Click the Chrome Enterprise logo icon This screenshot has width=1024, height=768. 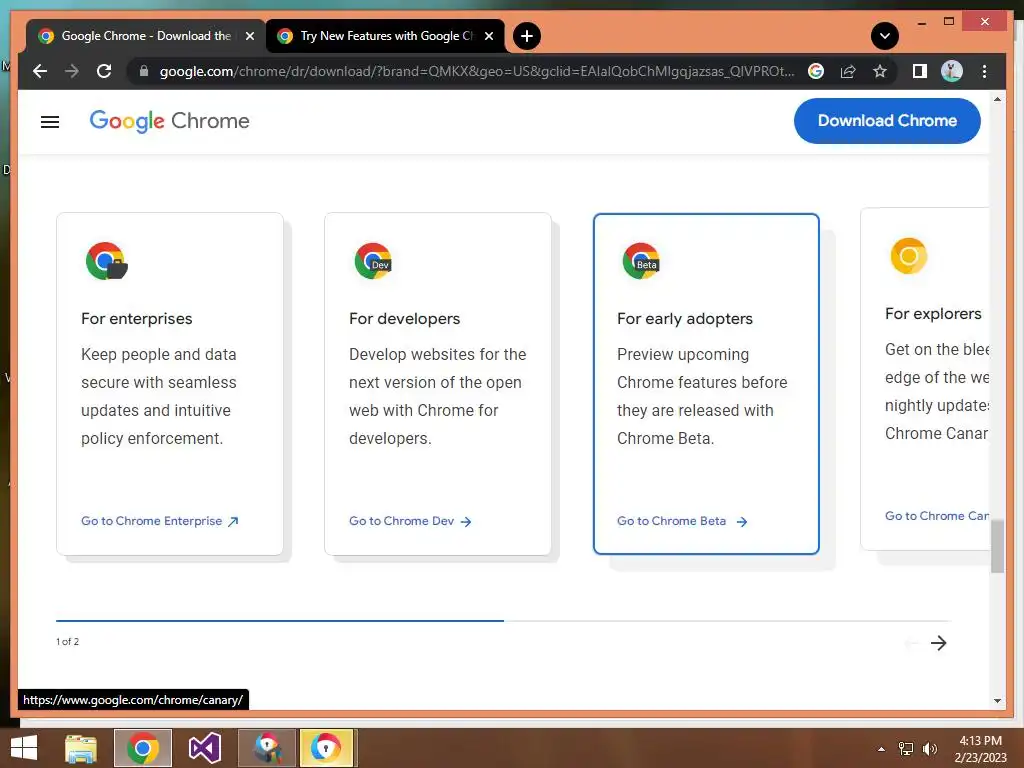(106, 261)
